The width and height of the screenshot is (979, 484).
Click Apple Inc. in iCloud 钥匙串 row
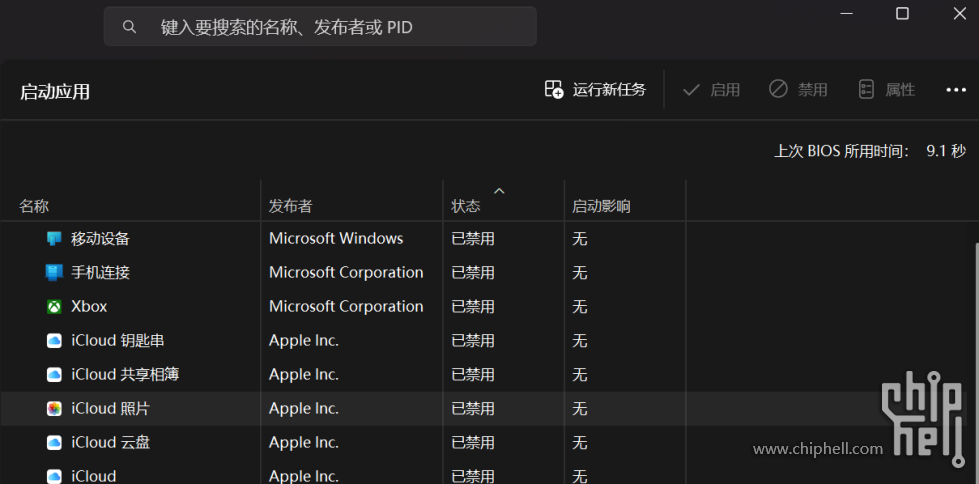[303, 340]
